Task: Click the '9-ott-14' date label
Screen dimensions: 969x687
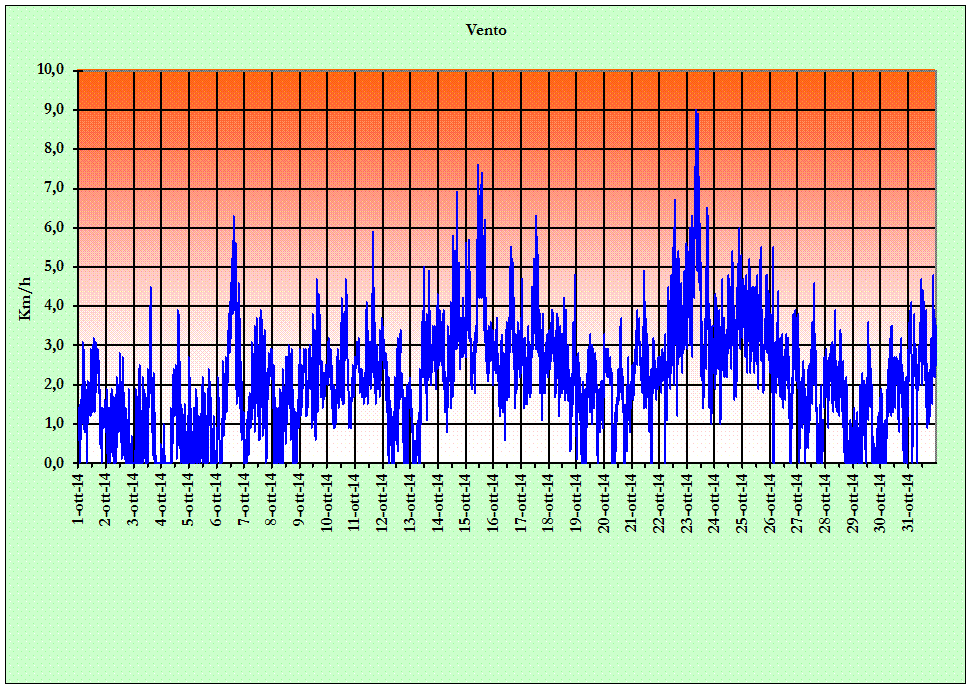Action: 300,499
